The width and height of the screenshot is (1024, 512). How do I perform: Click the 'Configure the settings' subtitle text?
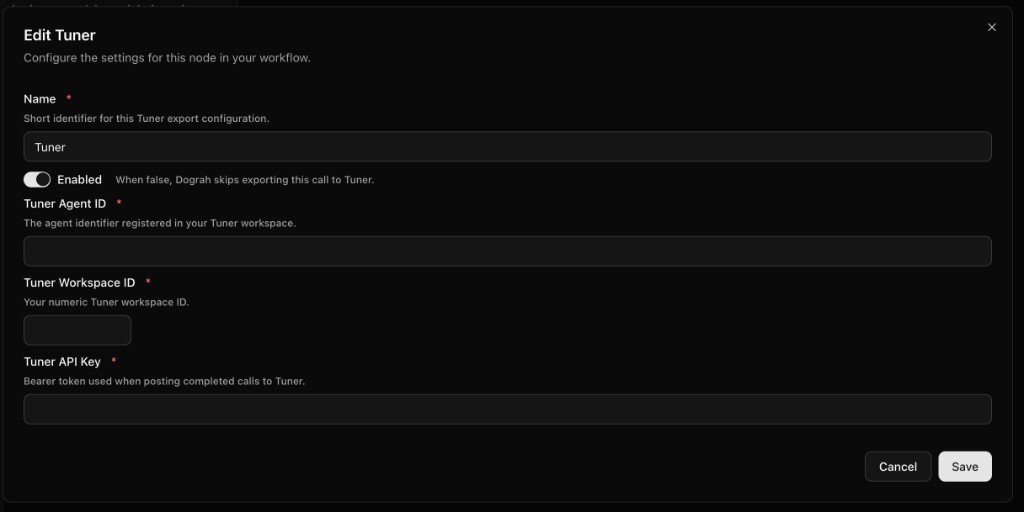[x=167, y=58]
